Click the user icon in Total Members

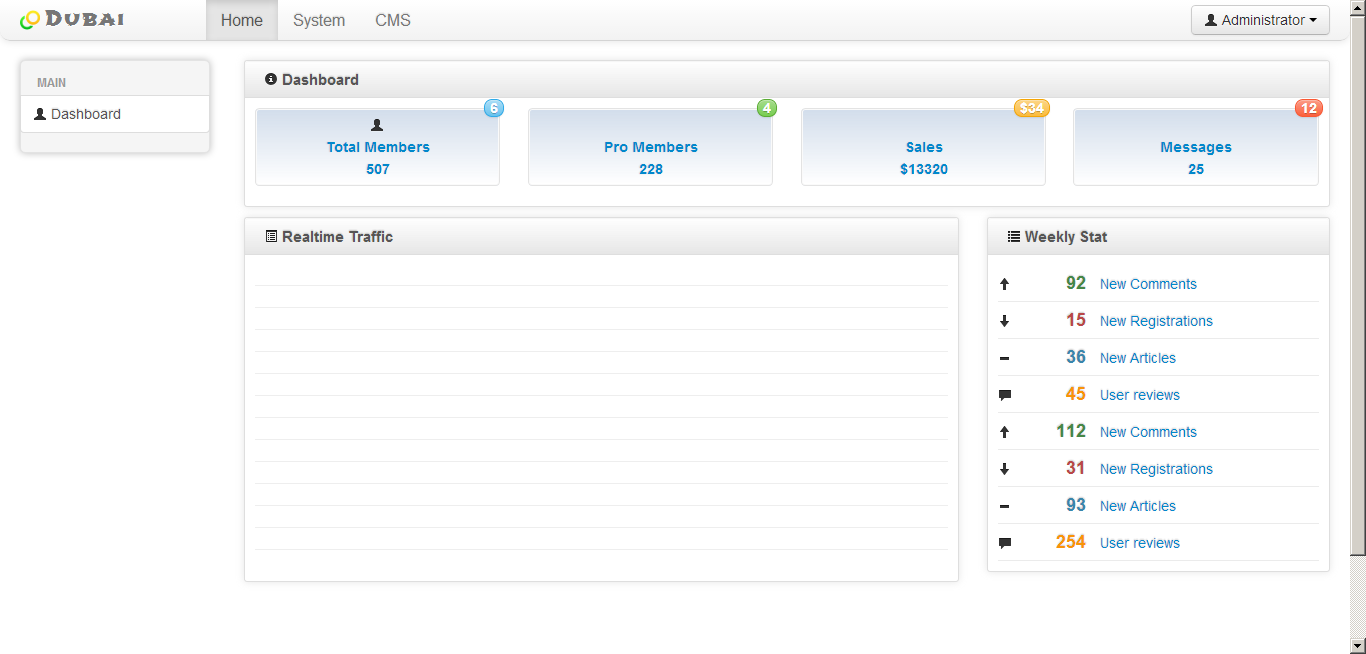pyautogui.click(x=377, y=125)
